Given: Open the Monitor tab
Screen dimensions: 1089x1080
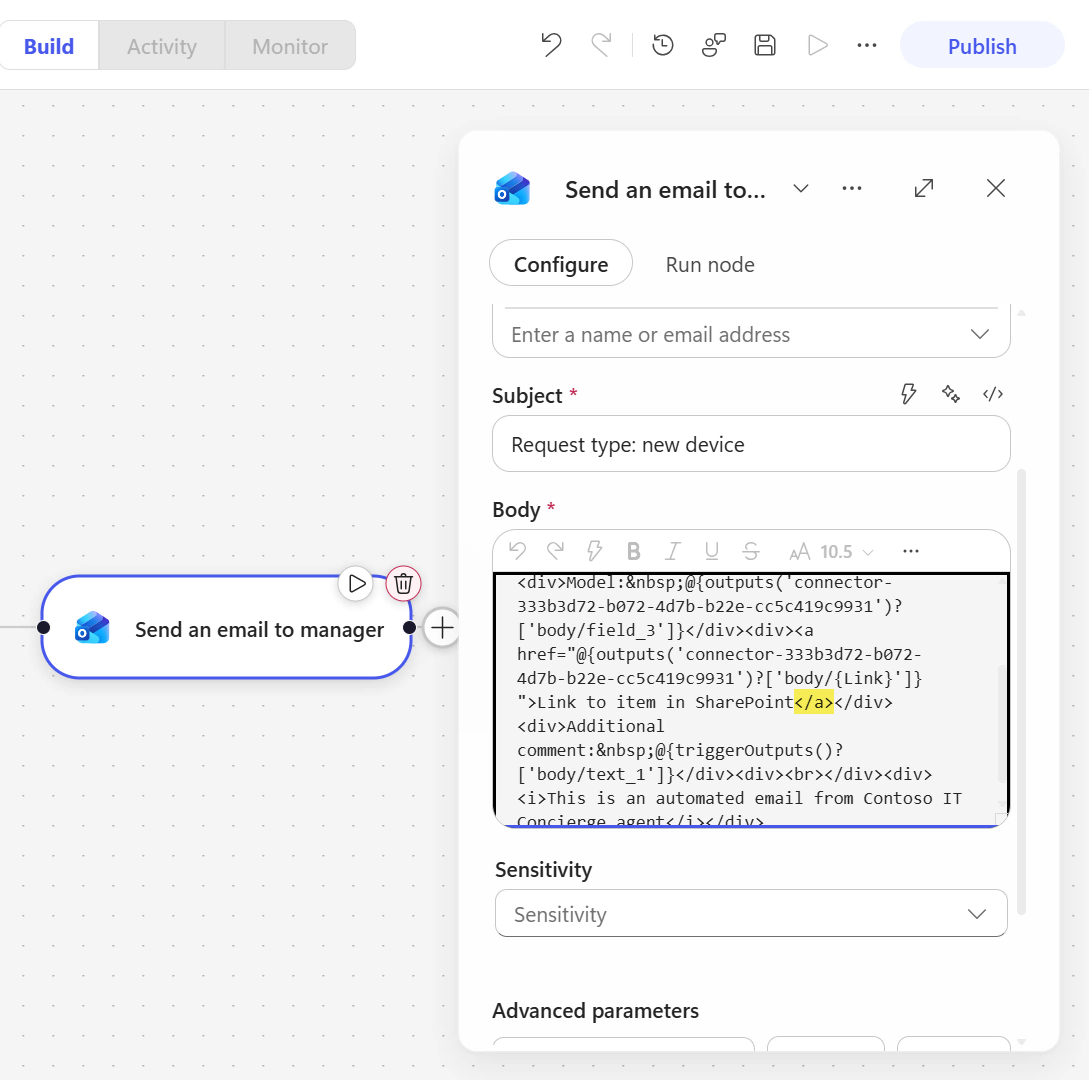Looking at the screenshot, I should point(290,46).
